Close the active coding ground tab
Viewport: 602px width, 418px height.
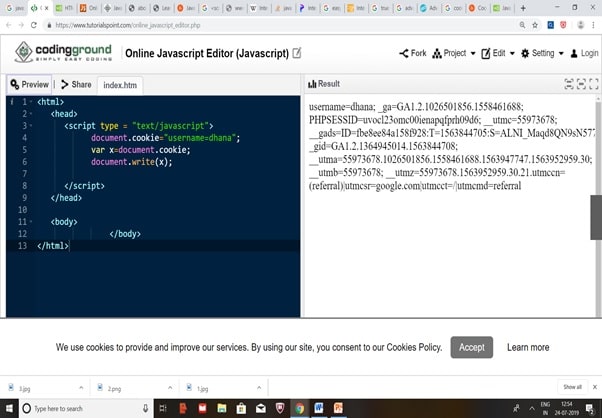click(48, 8)
